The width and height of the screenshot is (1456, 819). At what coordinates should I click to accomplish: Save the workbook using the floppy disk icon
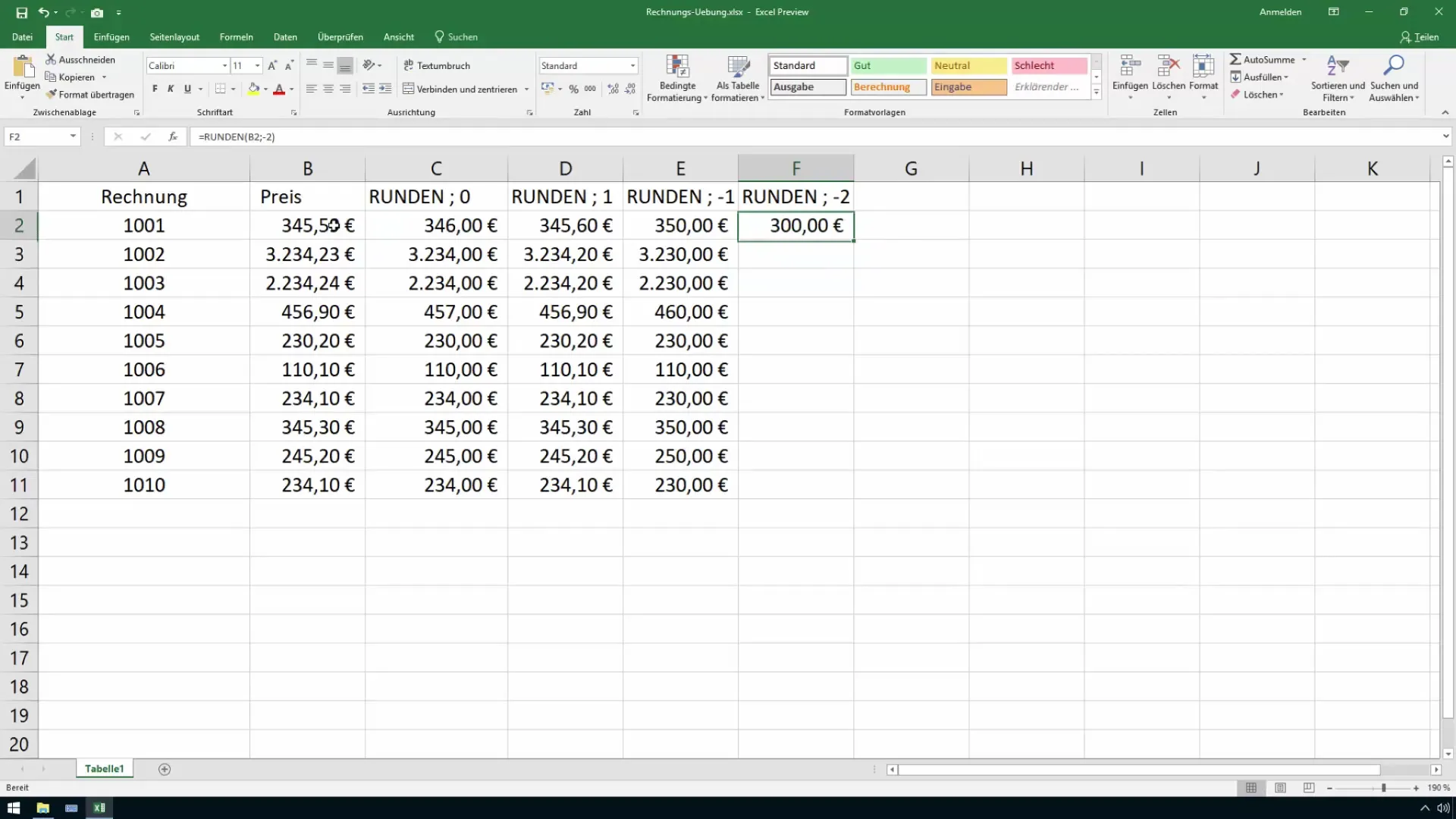tap(21, 13)
